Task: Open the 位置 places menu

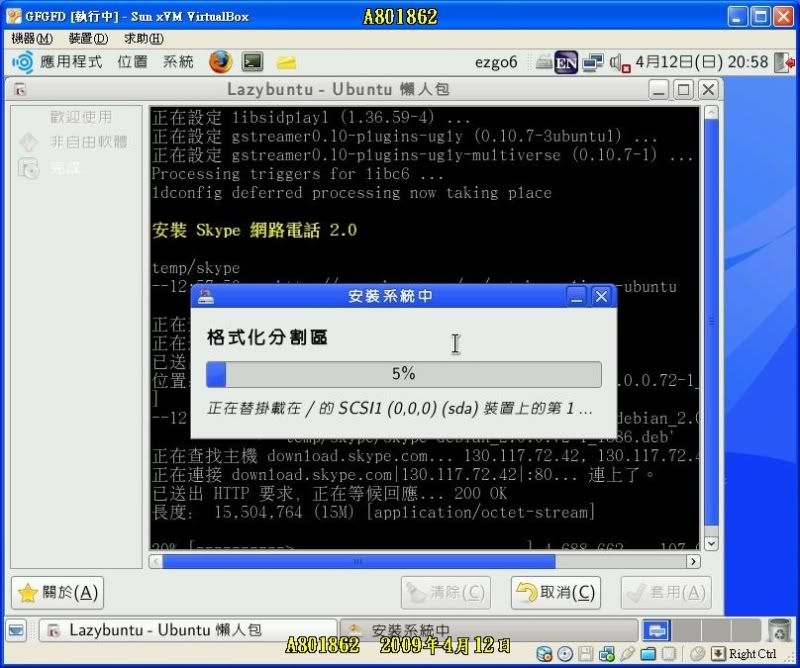Action: [133, 62]
